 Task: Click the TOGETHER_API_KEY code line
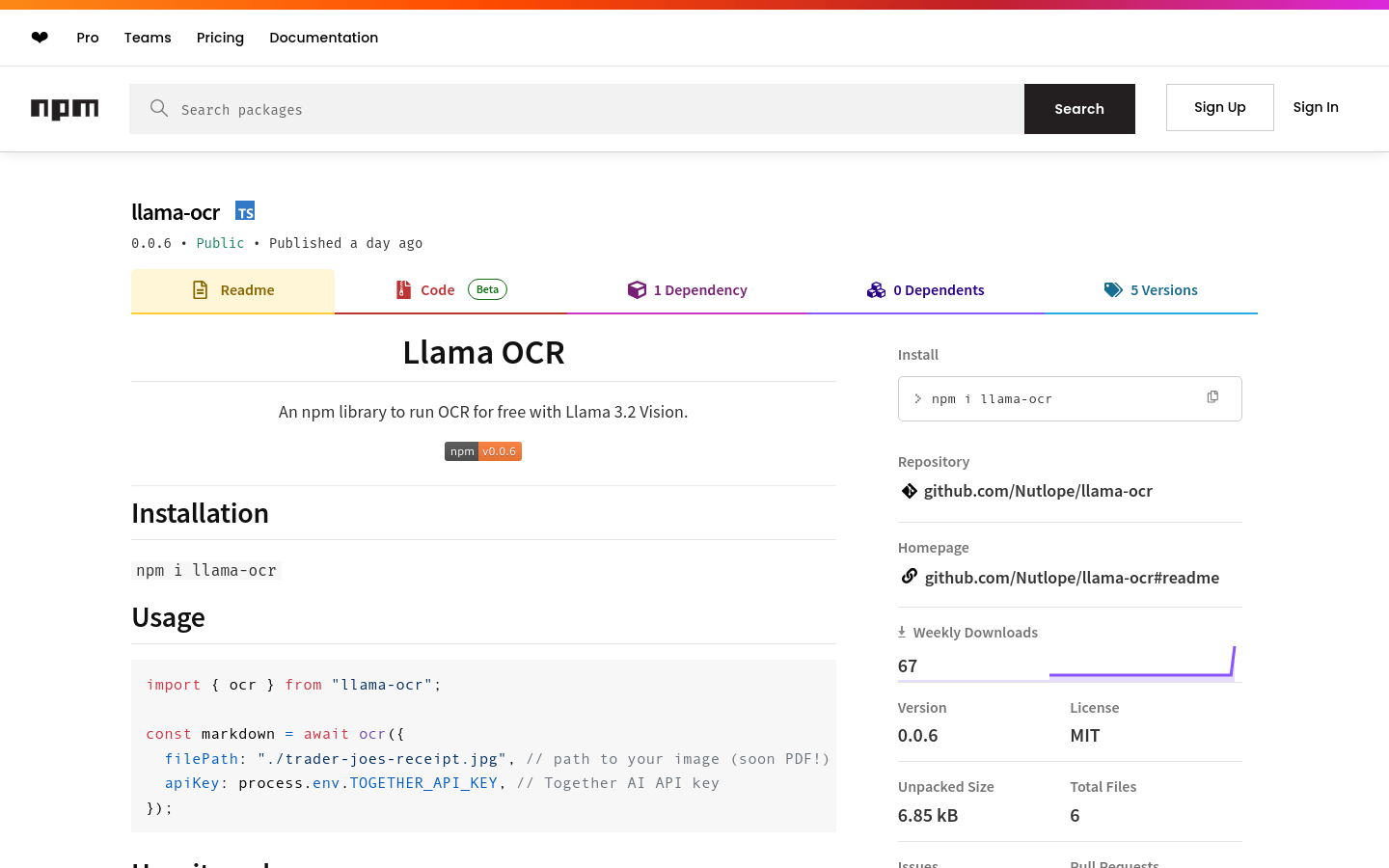(442, 783)
